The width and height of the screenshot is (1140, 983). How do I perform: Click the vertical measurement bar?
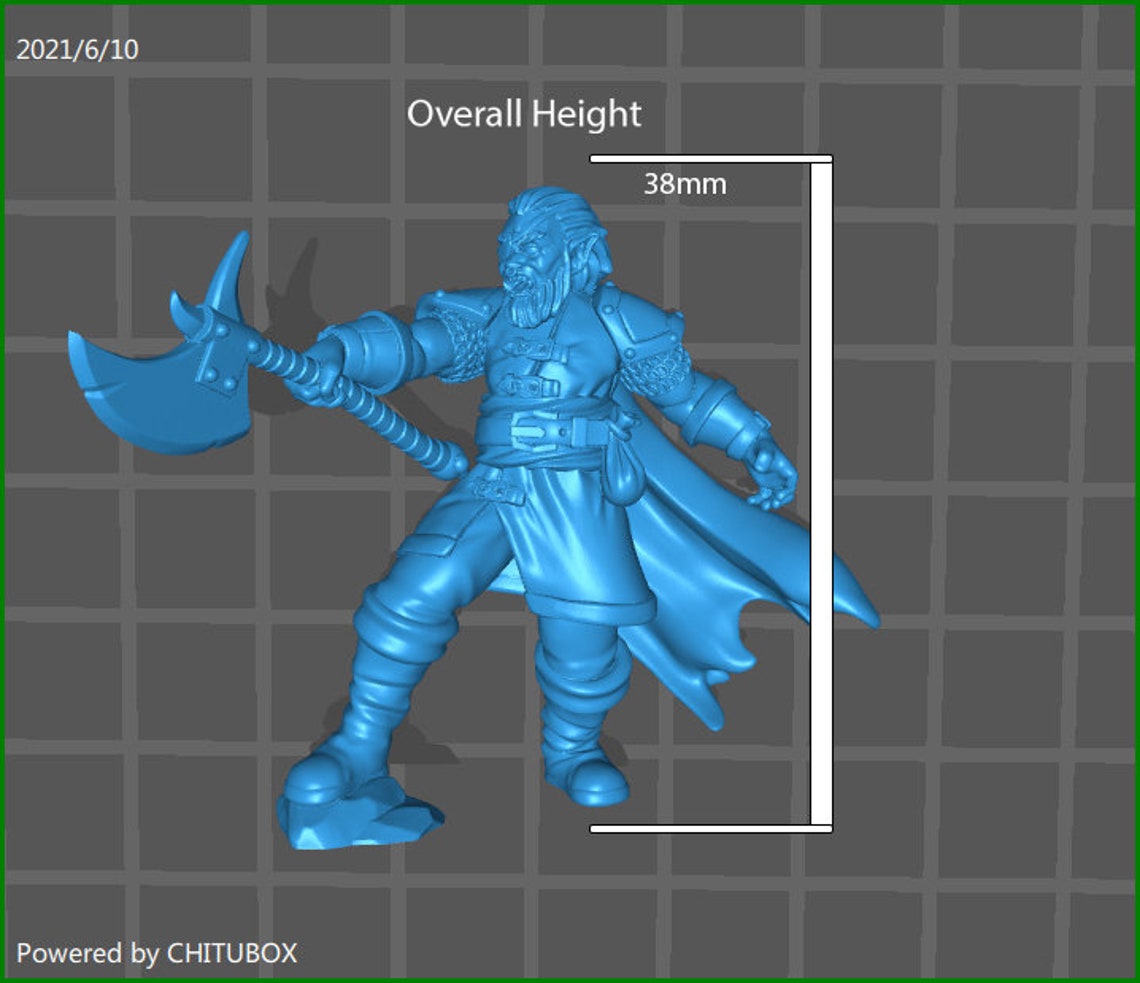[822, 490]
